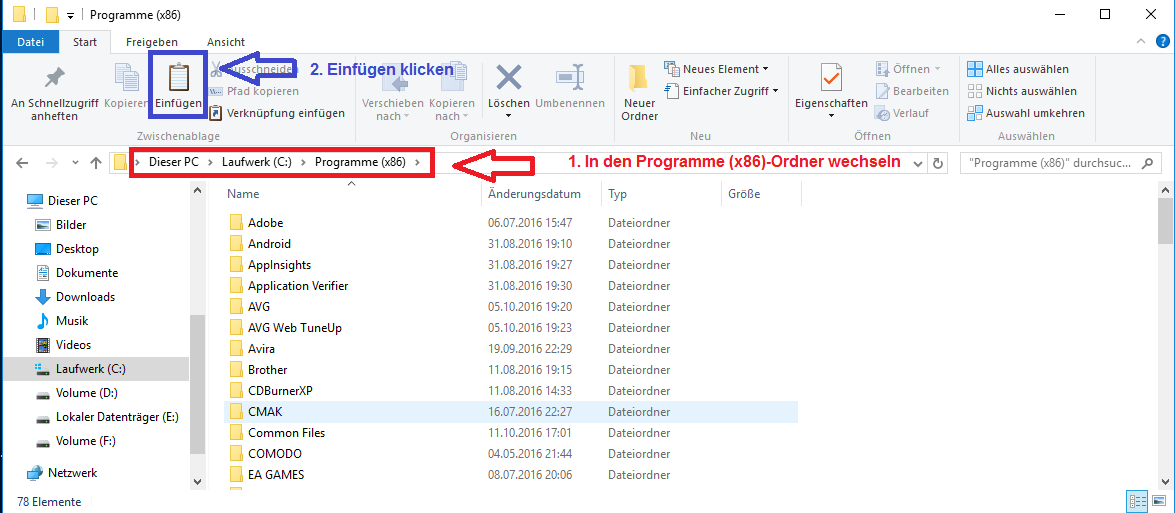
Task: Refresh the folder view button
Action: point(937,163)
